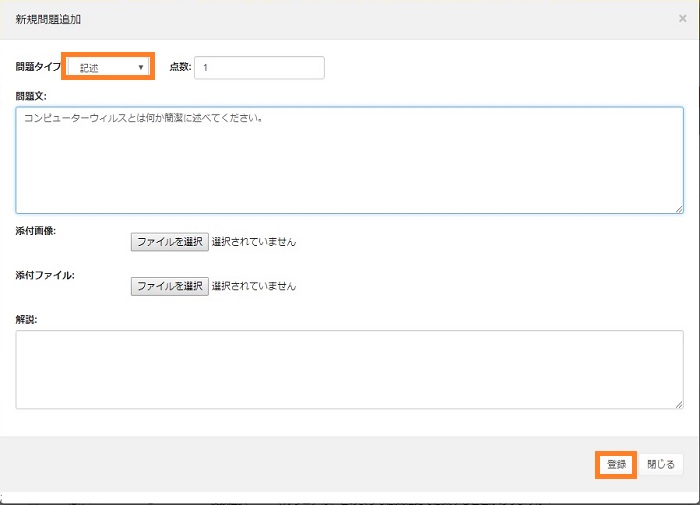Open the 問題タイプ dropdown showing 記述
The width and height of the screenshot is (700, 505).
[x=109, y=68]
